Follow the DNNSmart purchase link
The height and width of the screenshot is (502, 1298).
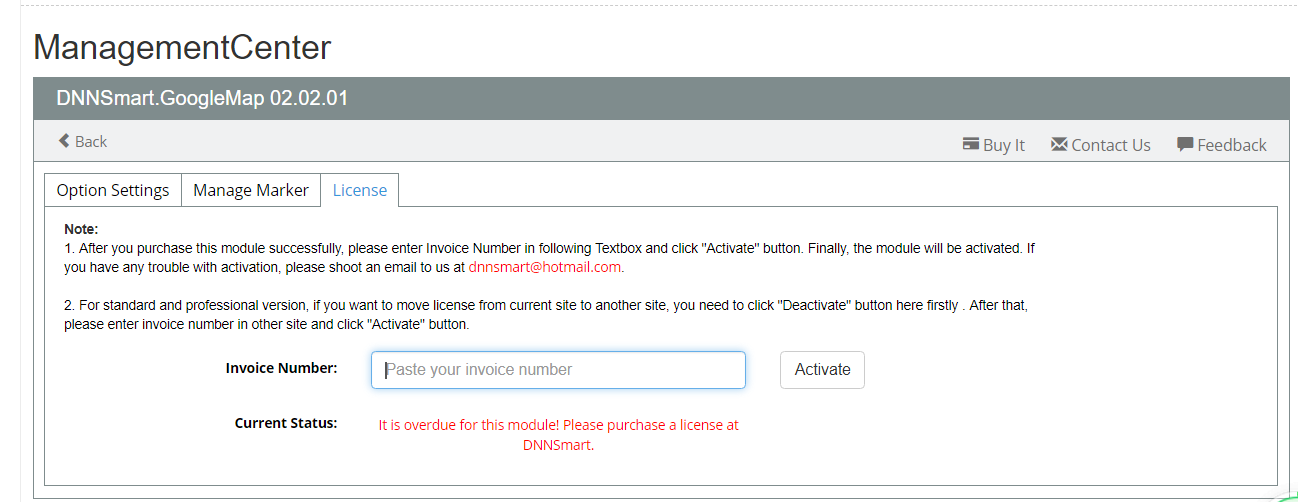click(x=557, y=445)
